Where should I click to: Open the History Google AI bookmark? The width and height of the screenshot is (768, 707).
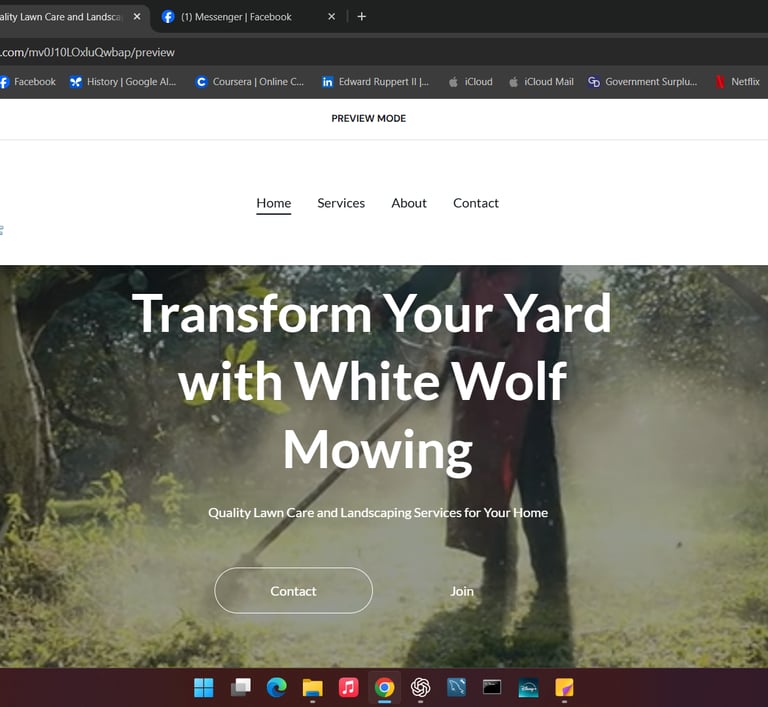pos(123,82)
